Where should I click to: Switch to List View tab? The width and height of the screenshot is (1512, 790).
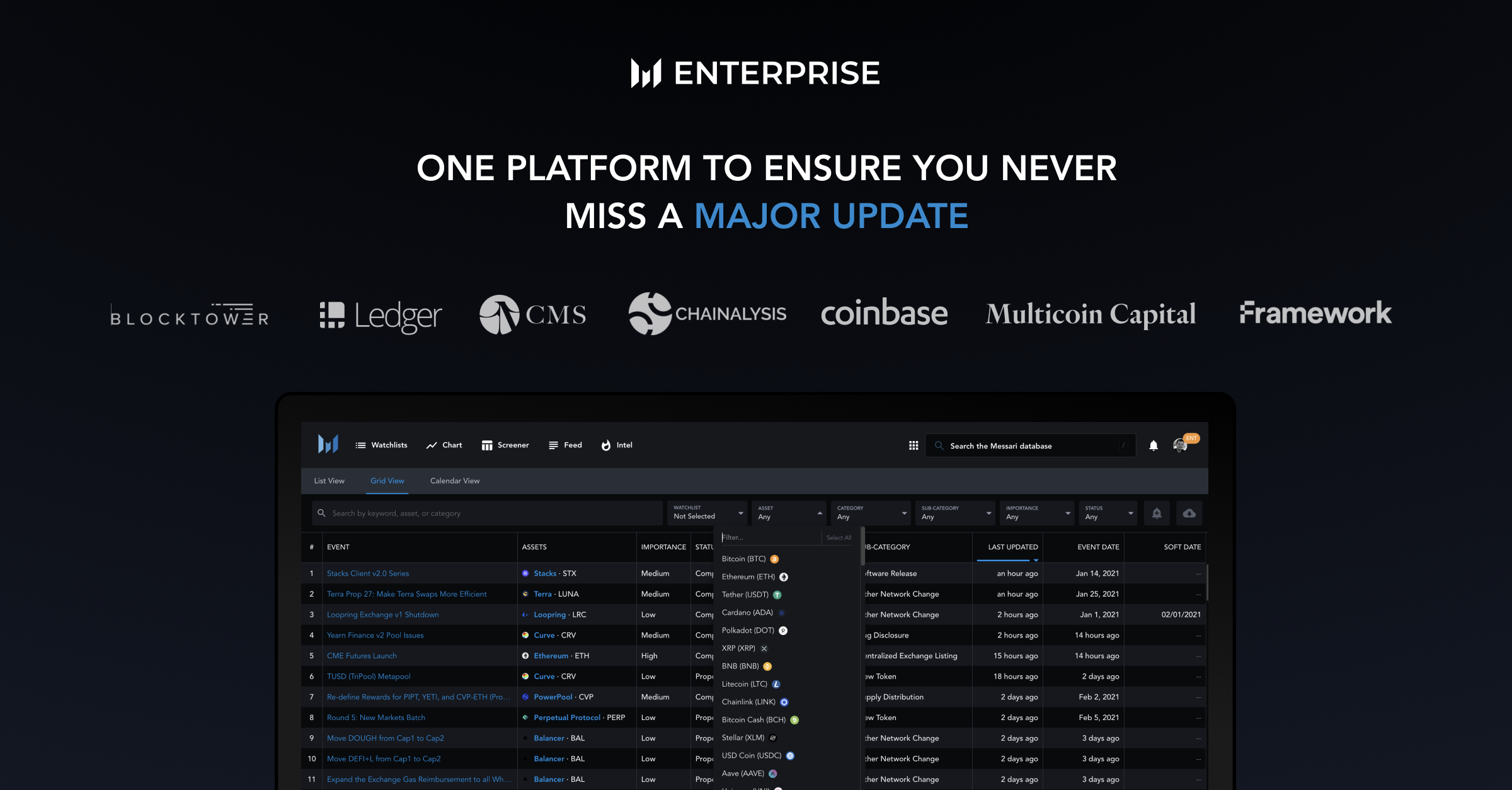tap(329, 481)
